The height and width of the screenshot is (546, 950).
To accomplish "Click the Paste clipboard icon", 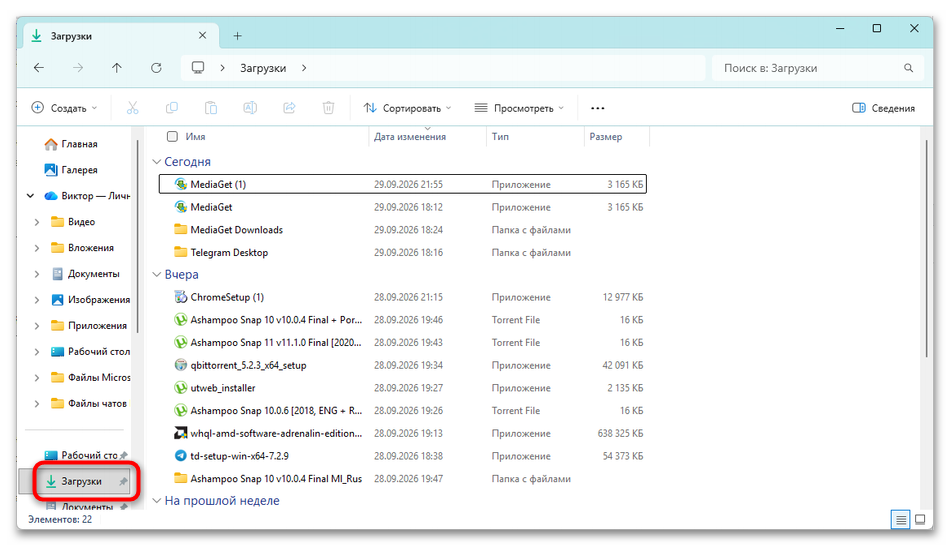I will [211, 108].
